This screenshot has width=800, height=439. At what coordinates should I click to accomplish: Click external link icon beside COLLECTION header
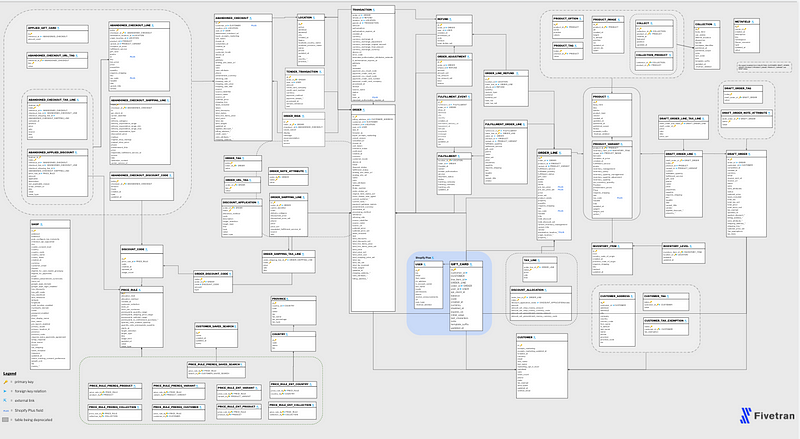click(x=714, y=22)
